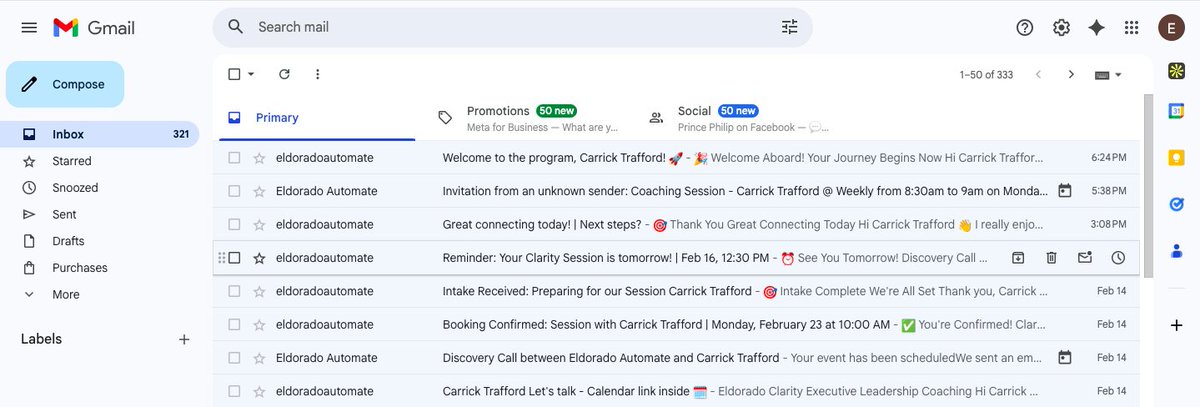The width and height of the screenshot is (1200, 407).
Task: Click the mail list vertical scrollbar
Action: pyautogui.click(x=1148, y=185)
